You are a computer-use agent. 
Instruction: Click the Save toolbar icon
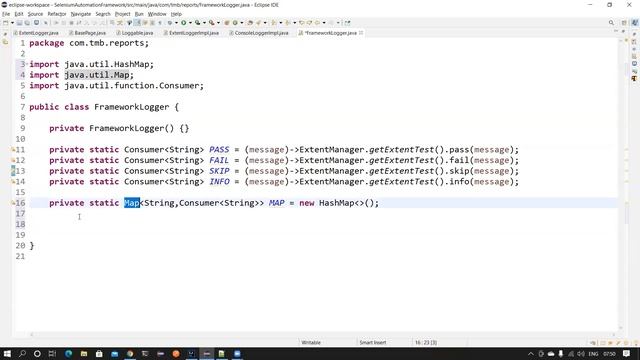[20, 23]
